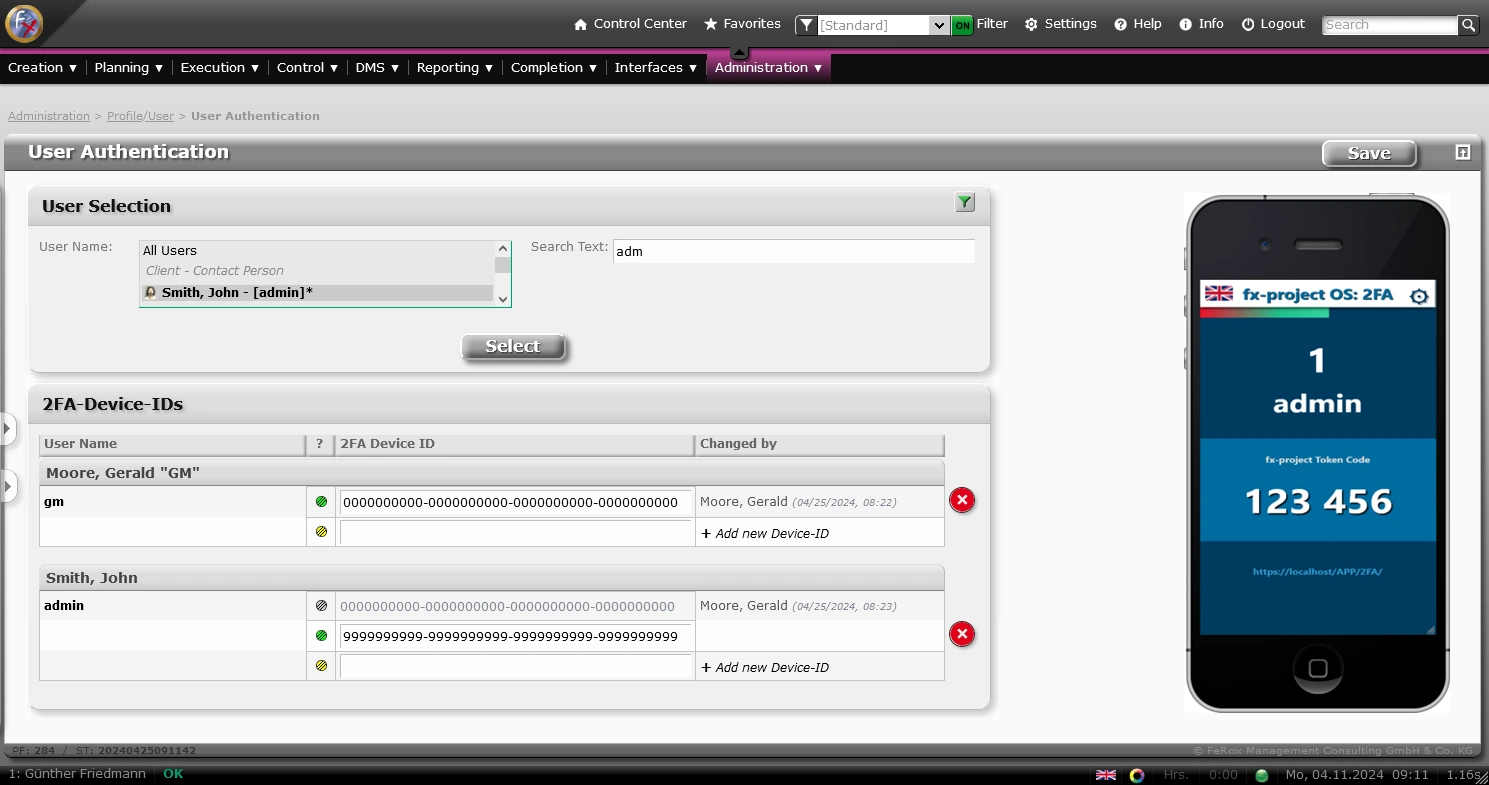This screenshot has height=785, width=1489.
Task: Collapse the top header bar arrow
Action: pyautogui.click(x=739, y=52)
